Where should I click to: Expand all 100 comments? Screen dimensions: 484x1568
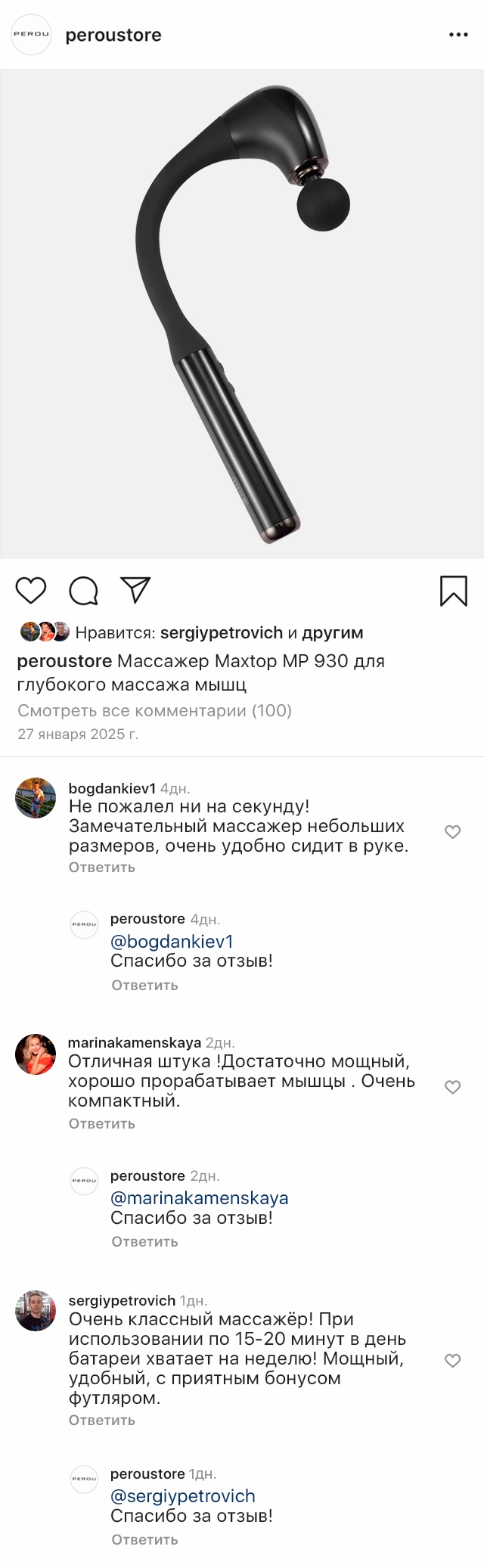pyautogui.click(x=154, y=710)
